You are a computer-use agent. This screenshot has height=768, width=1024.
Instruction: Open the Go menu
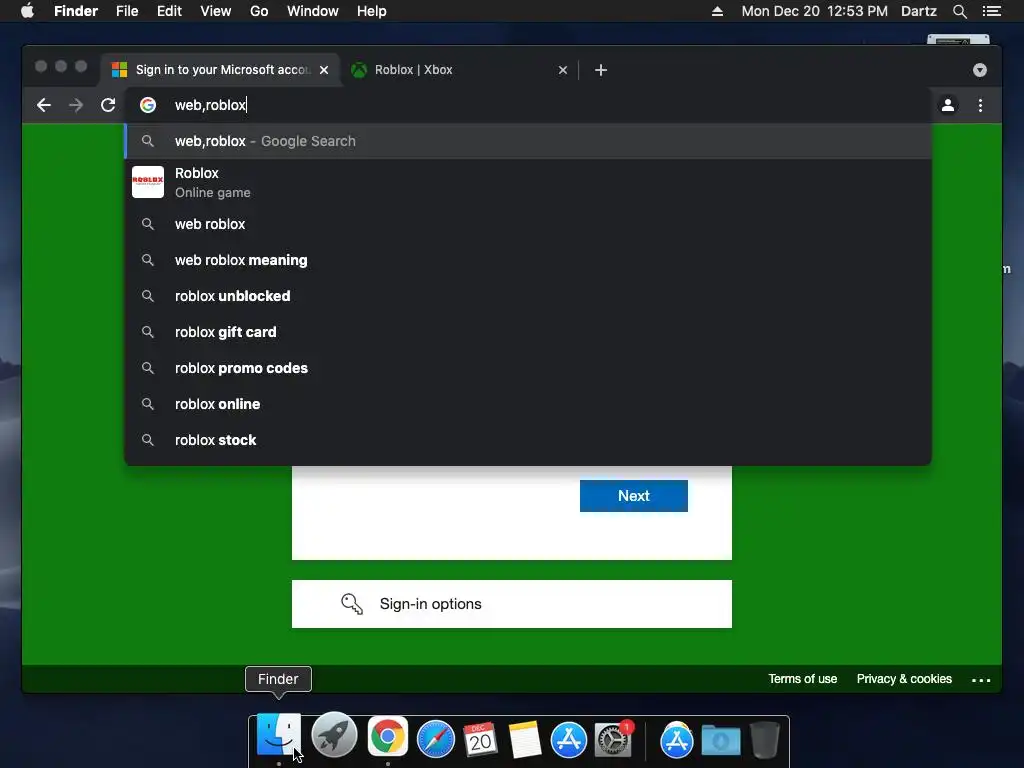coord(259,11)
